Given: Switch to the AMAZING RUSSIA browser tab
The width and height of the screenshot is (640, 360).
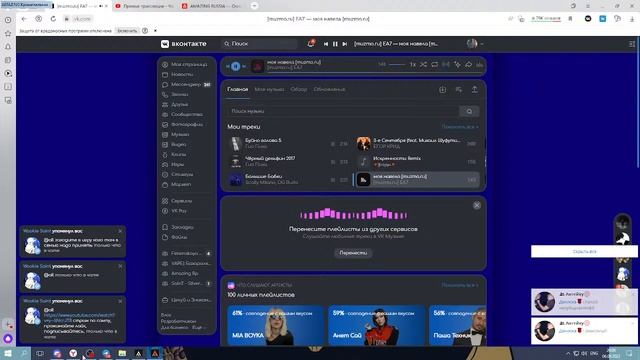Looking at the screenshot, I should [x=212, y=6].
